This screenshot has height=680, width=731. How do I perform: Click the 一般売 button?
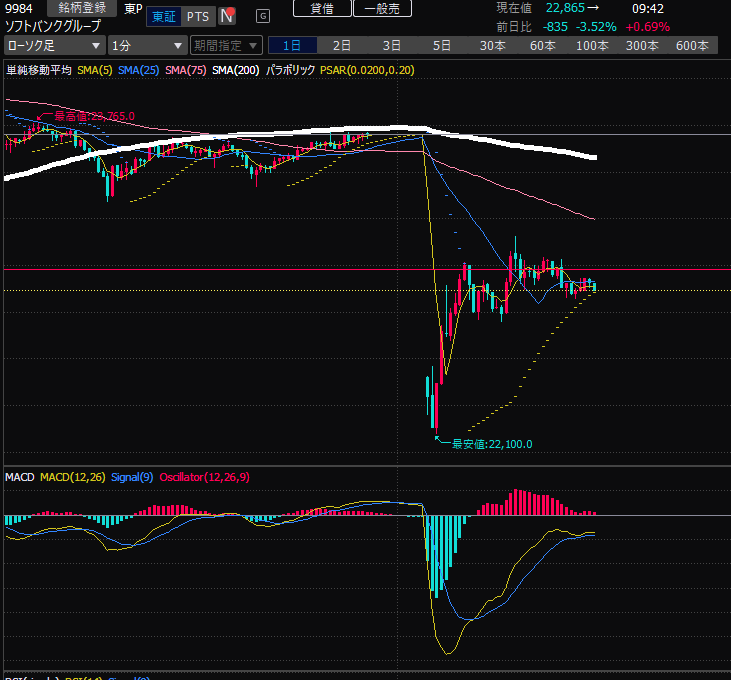click(x=381, y=8)
